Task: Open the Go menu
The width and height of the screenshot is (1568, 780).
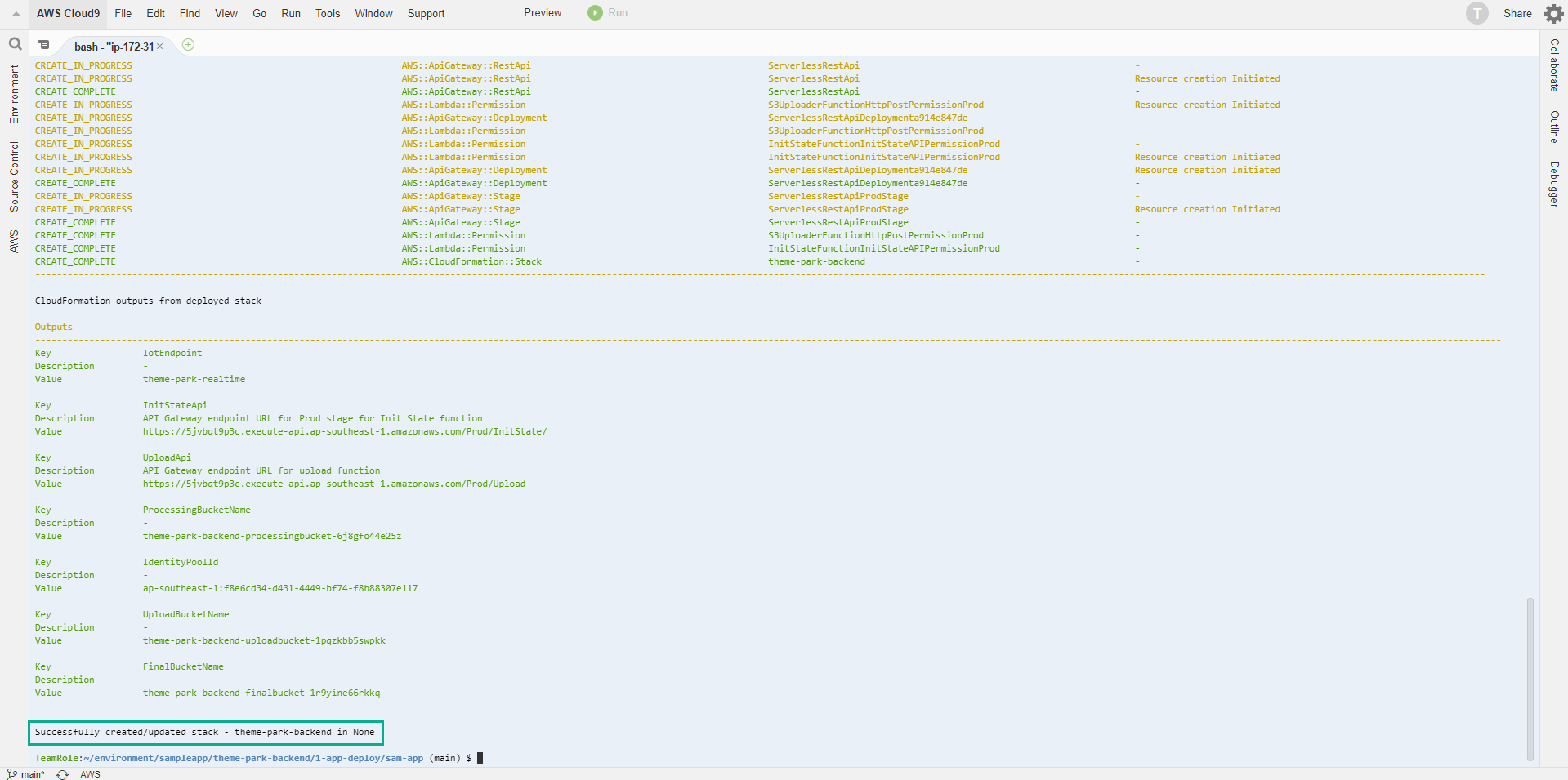Action: point(260,13)
